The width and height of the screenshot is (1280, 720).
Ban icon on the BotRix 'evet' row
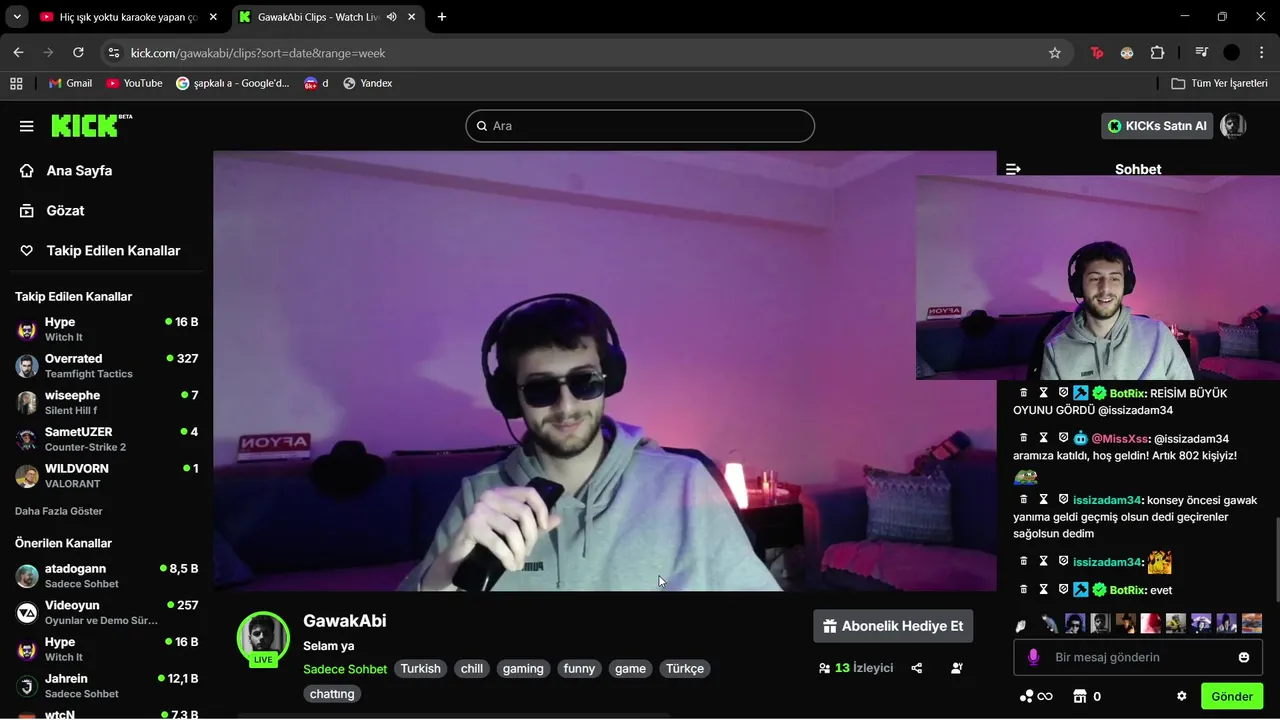[1063, 590]
